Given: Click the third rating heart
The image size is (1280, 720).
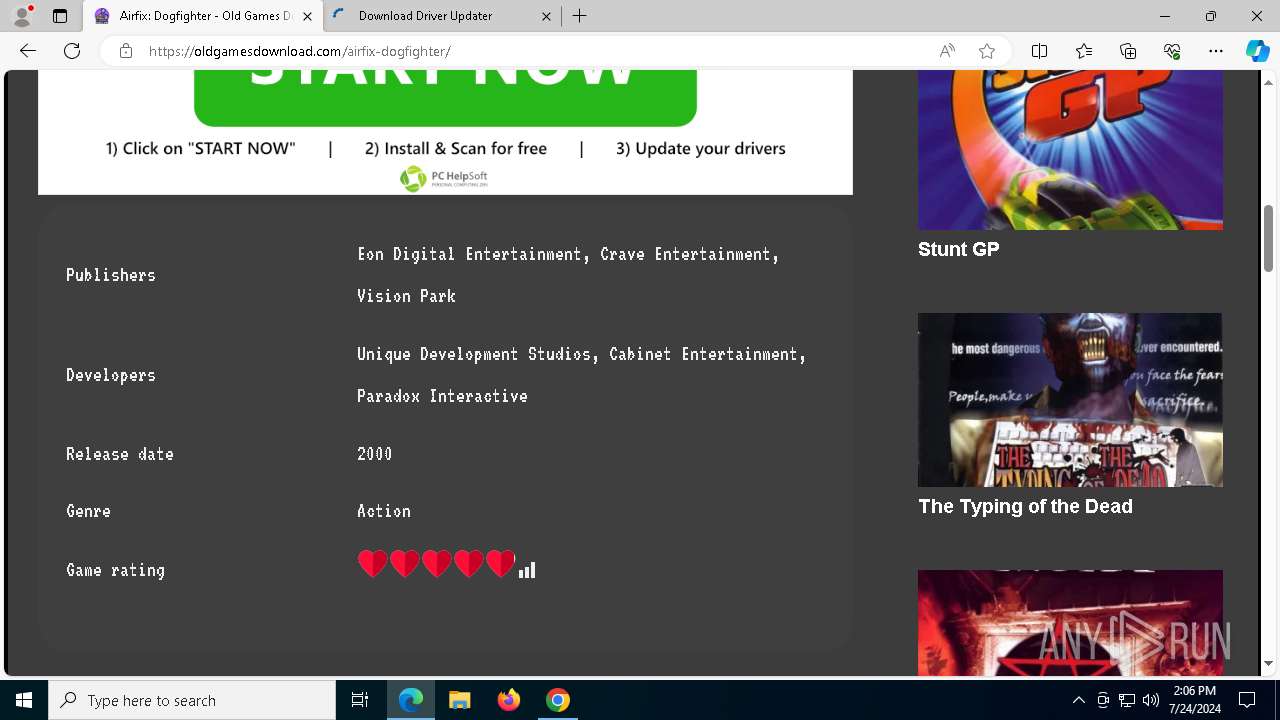Looking at the screenshot, I should (x=436, y=564).
